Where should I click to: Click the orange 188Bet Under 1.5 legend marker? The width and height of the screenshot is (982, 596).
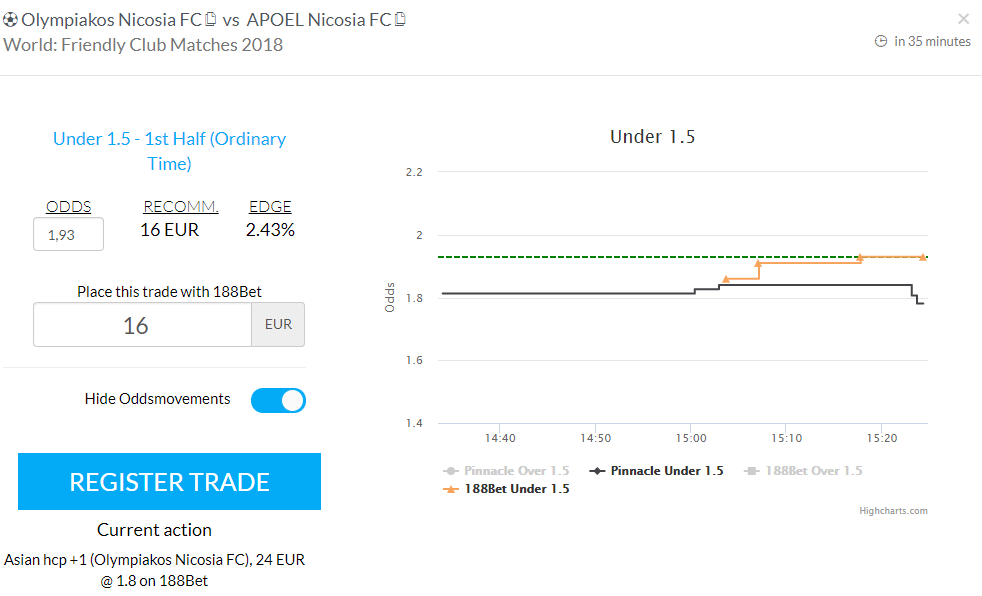450,489
